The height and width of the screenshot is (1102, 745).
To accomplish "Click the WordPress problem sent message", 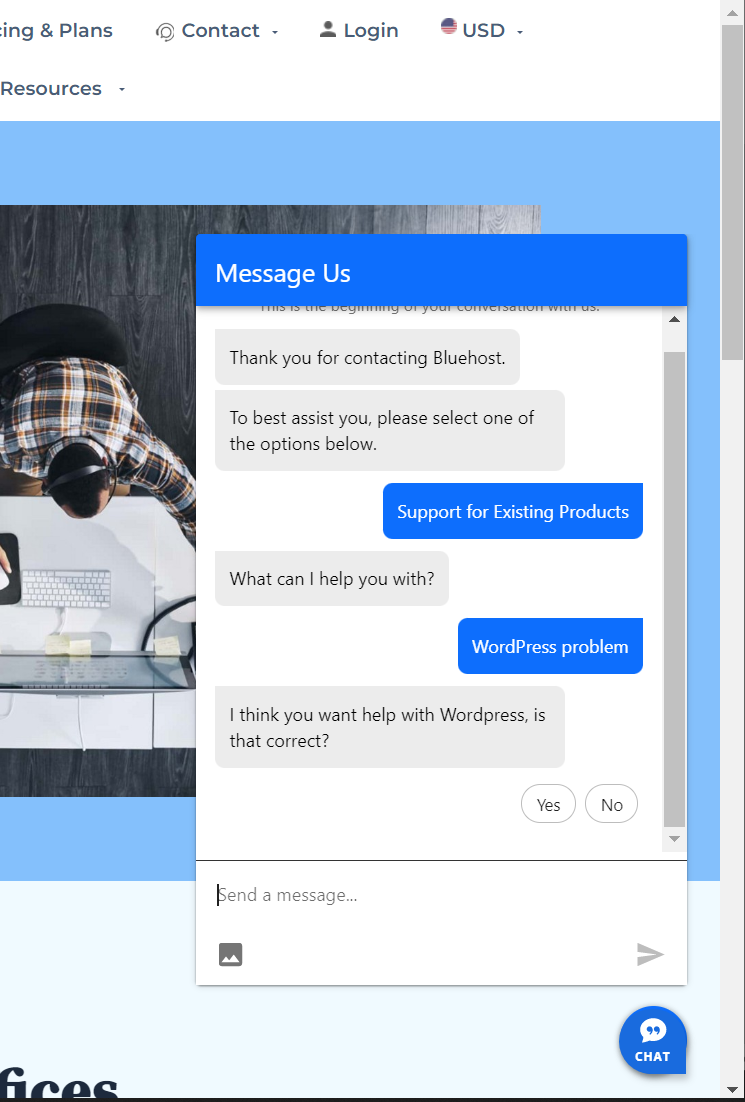I will point(550,646).
